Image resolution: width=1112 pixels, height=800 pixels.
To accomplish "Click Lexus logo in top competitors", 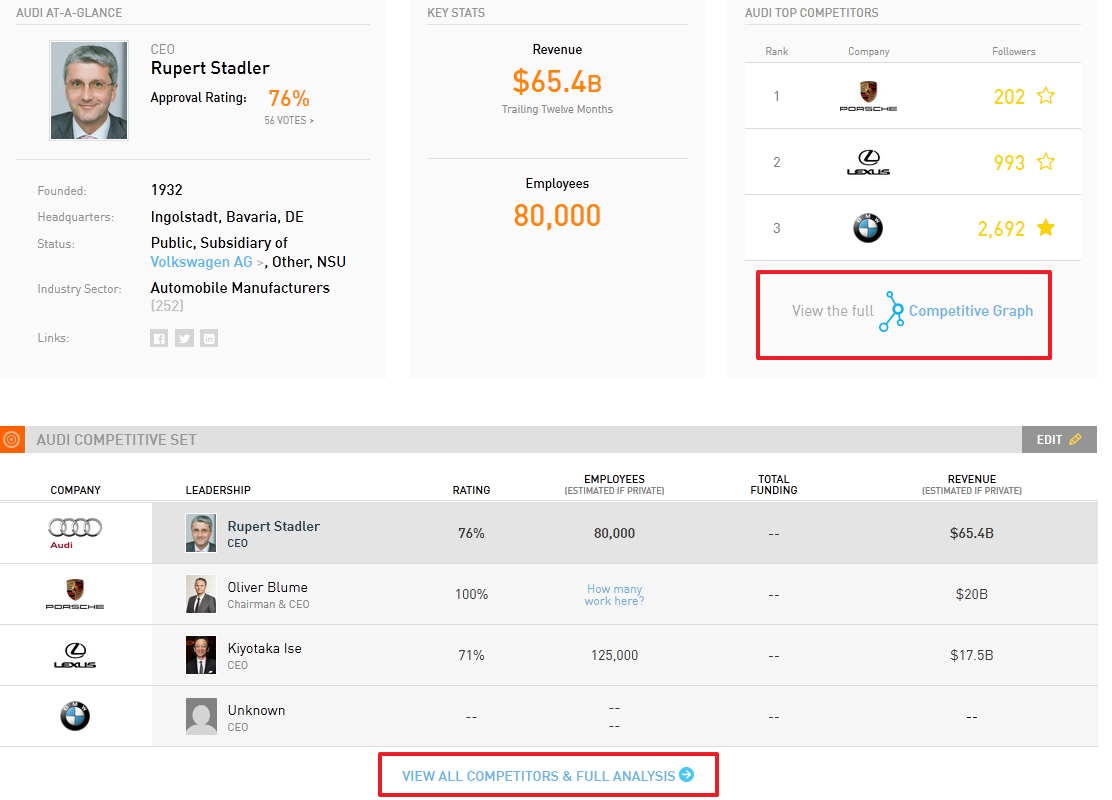I will pos(868,162).
